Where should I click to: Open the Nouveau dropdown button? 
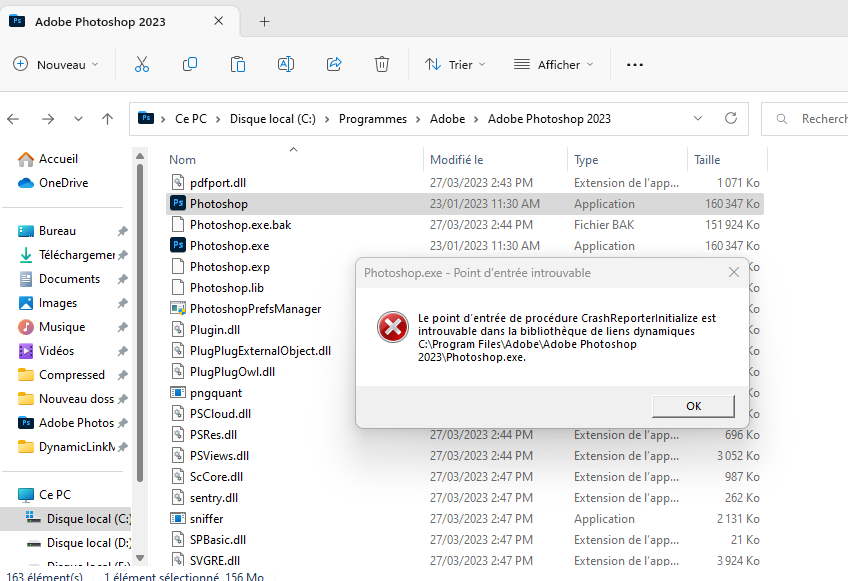point(56,64)
